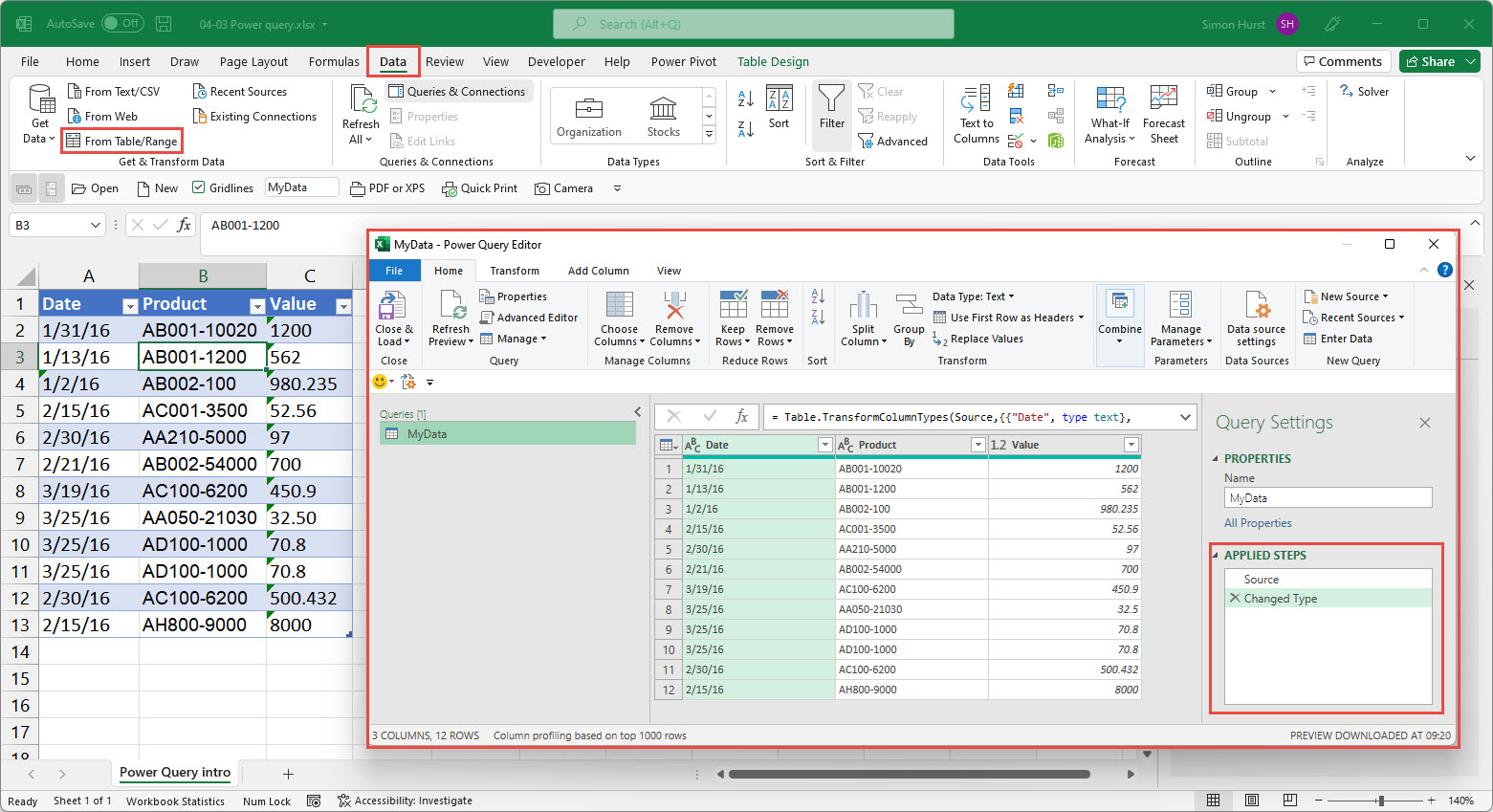Toggle the AutoSave switch

(x=121, y=24)
